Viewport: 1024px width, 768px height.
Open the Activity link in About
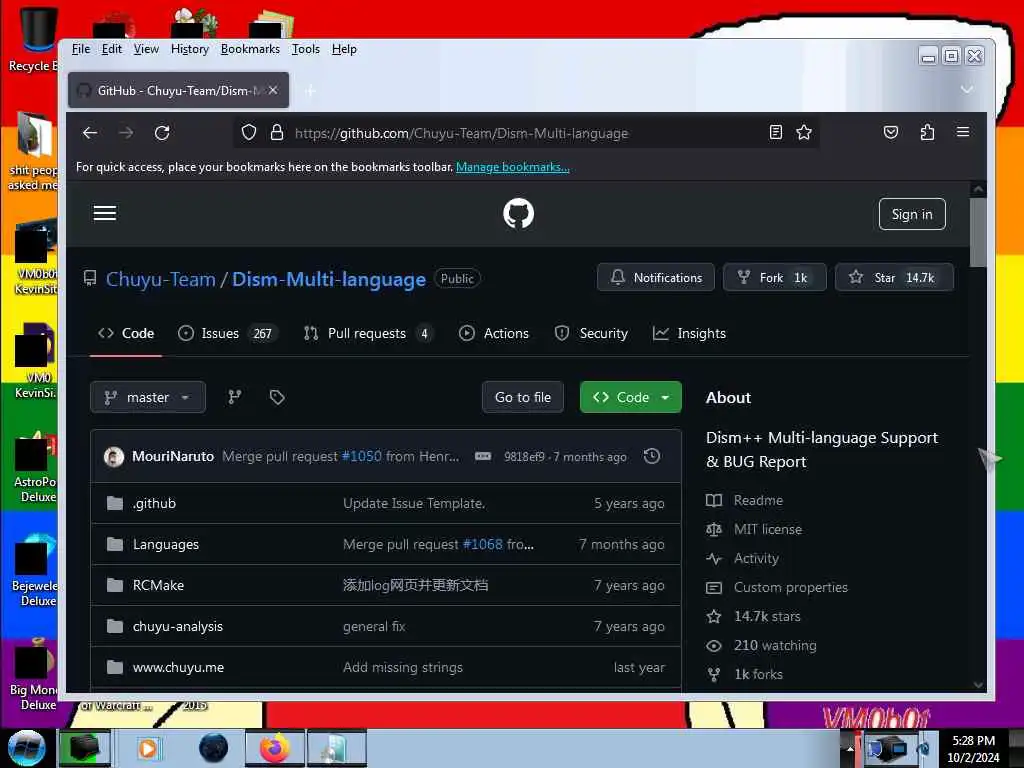coord(756,558)
